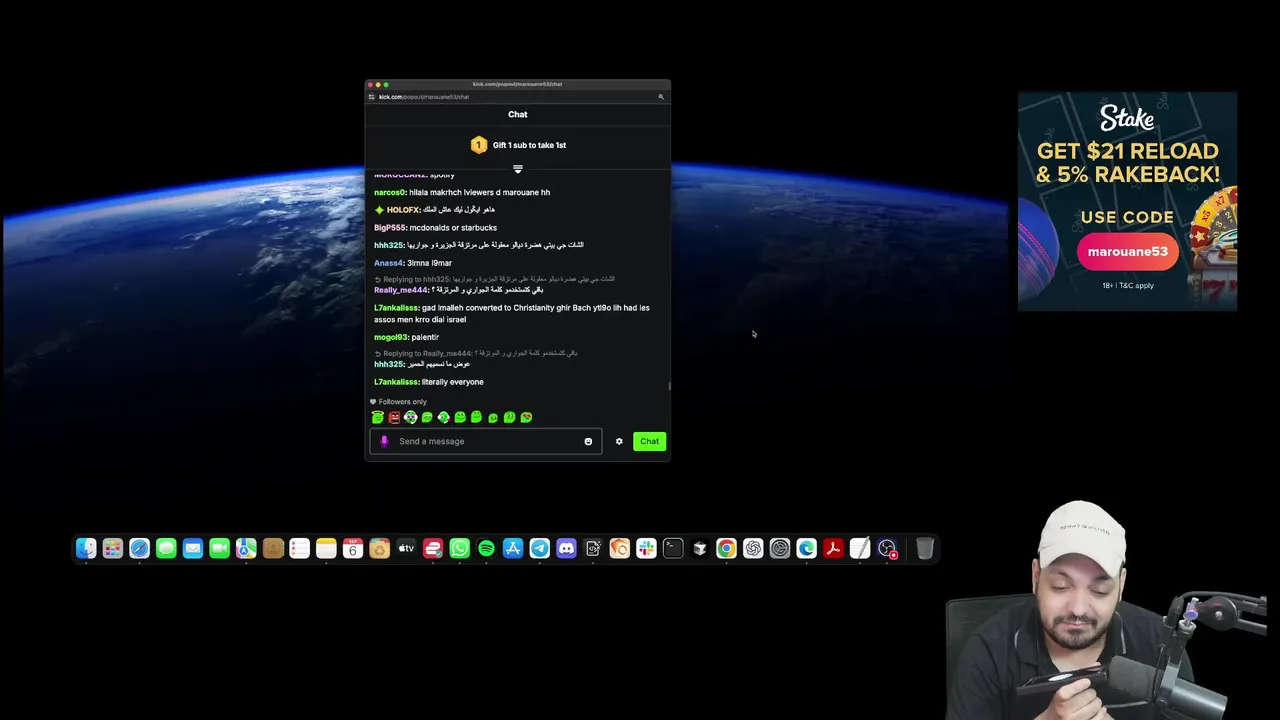This screenshot has height=720, width=1280.
Task: Open Trash from the dock
Action: pos(925,548)
